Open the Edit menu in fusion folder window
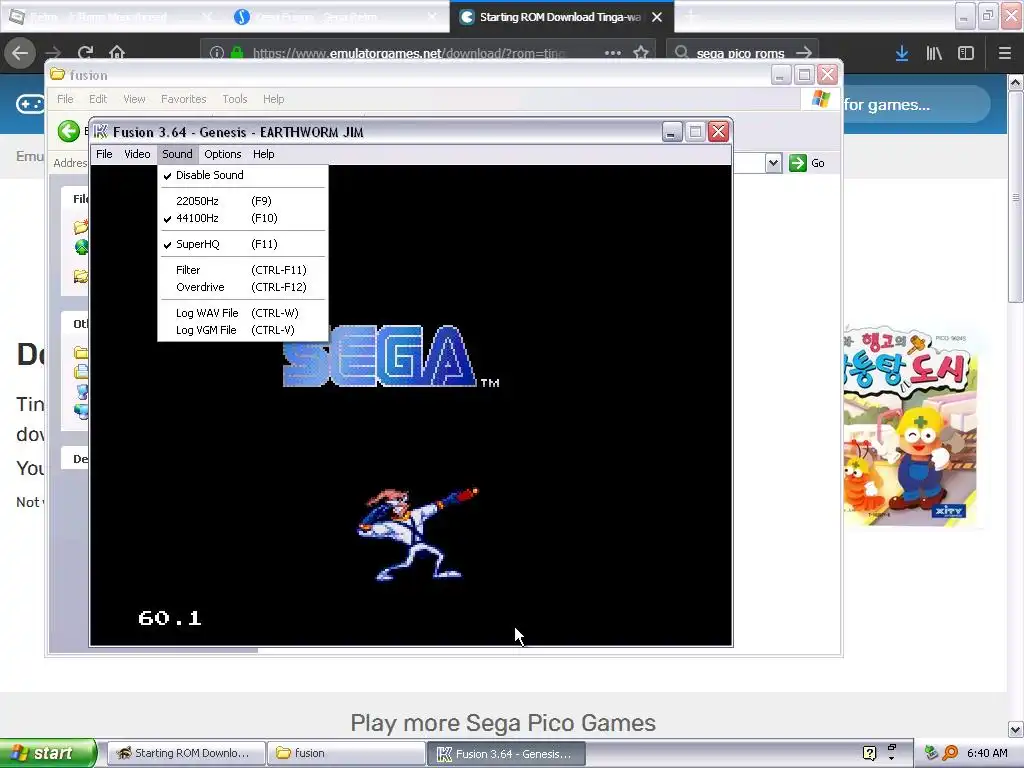This screenshot has width=1024, height=768. click(98, 99)
